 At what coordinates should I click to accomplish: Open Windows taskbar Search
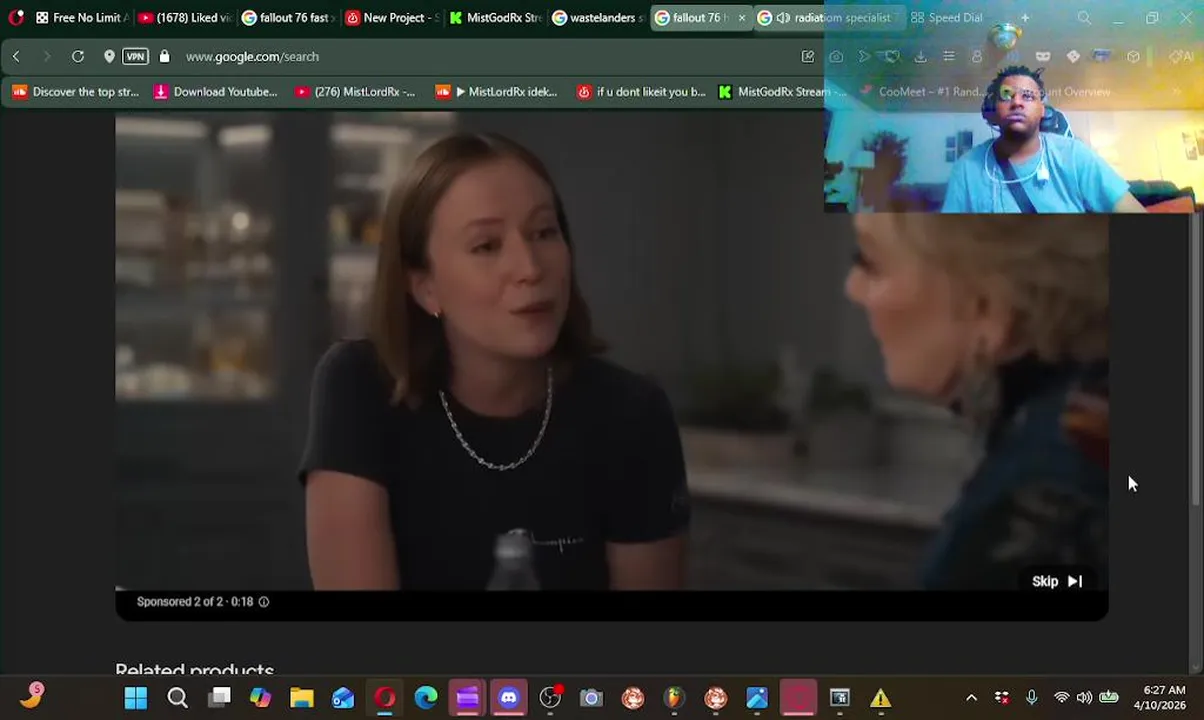177,698
